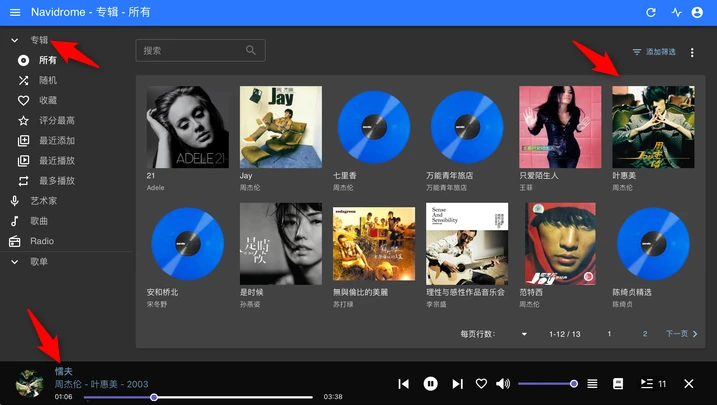Open the user account icon

pyautogui.click(x=697, y=12)
